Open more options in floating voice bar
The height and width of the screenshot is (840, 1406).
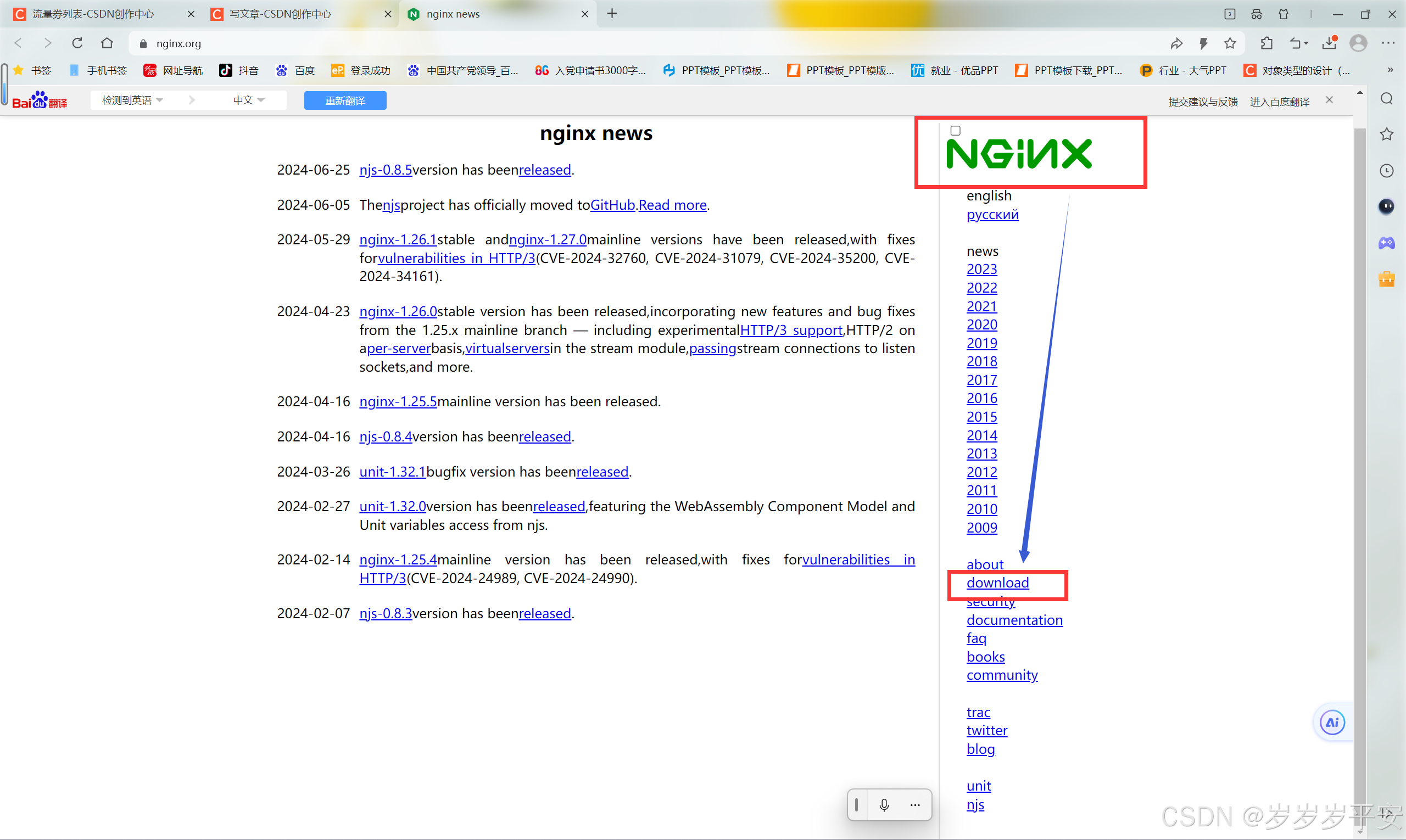coord(915,804)
